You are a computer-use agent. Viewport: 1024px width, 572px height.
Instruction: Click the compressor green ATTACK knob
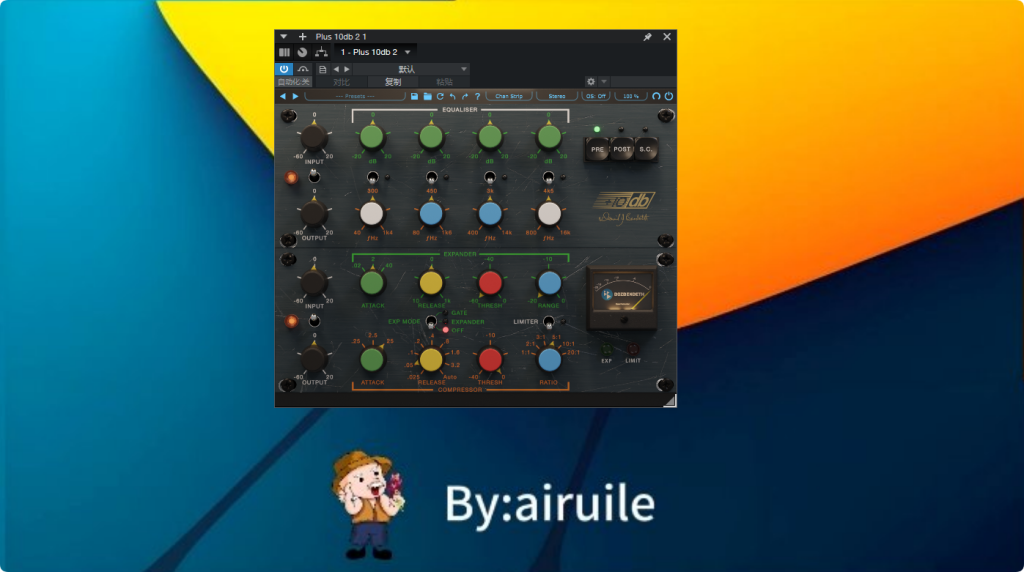(x=372, y=359)
